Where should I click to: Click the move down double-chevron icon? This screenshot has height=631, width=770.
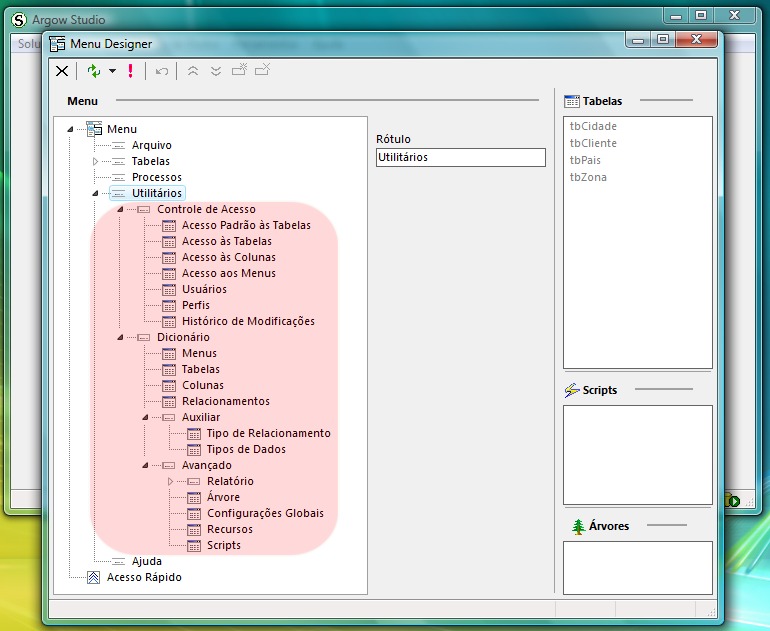click(216, 71)
